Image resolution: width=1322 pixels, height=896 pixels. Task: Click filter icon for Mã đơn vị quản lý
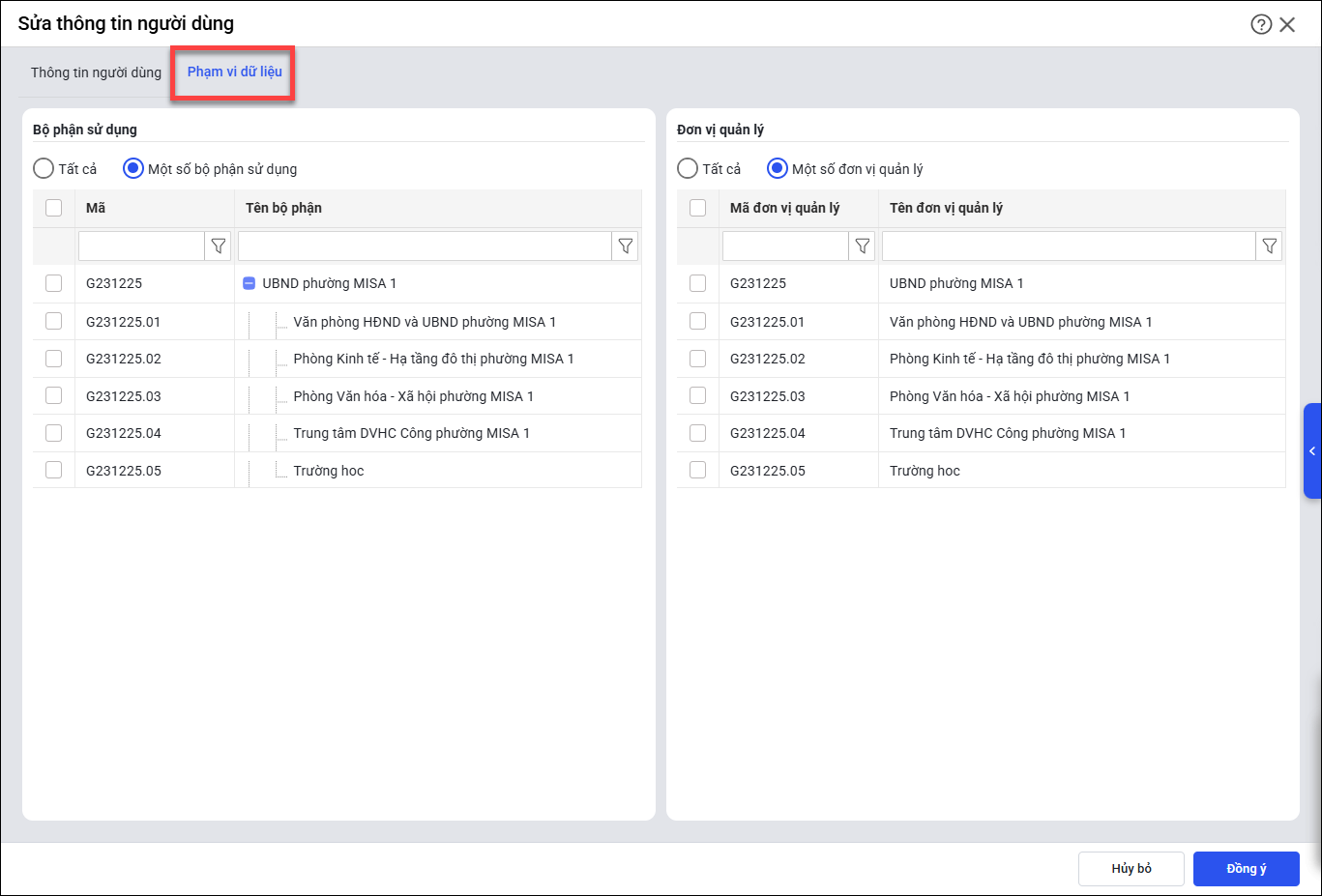coord(863,246)
